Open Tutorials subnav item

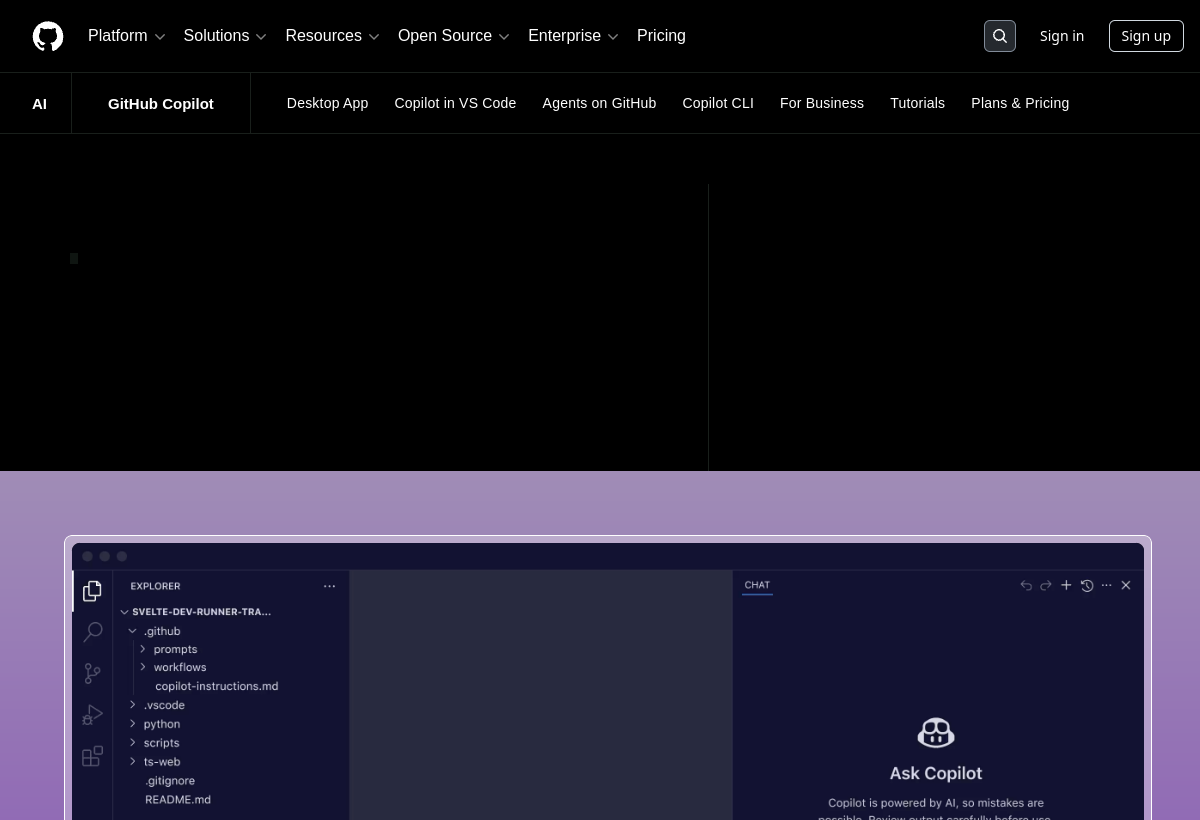click(x=917, y=103)
